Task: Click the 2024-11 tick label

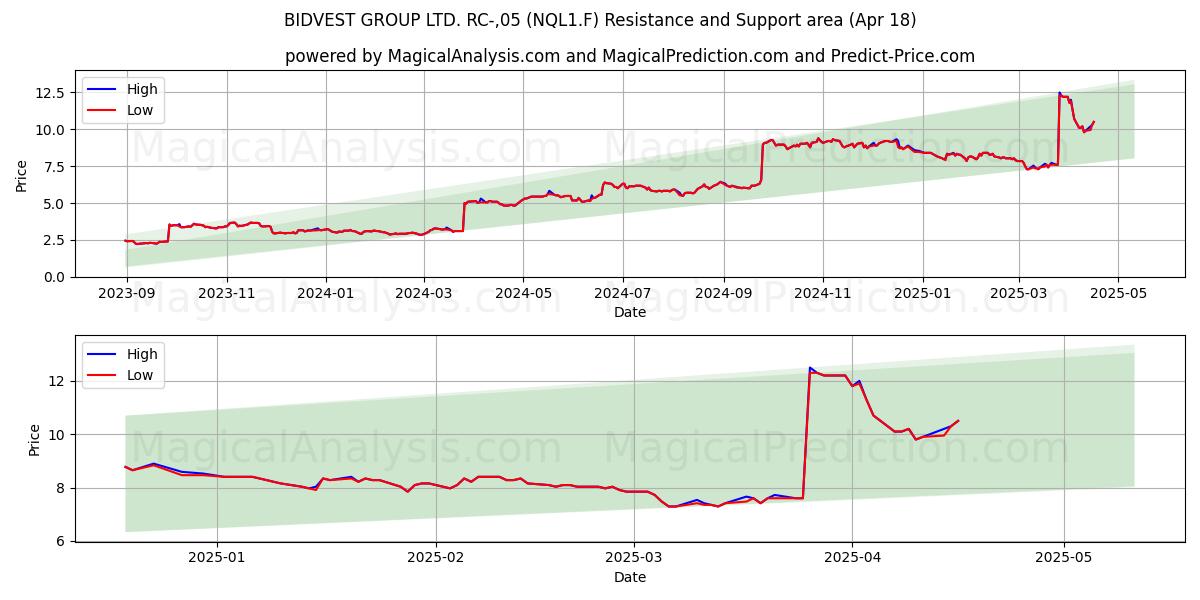Action: pyautogui.click(x=823, y=294)
